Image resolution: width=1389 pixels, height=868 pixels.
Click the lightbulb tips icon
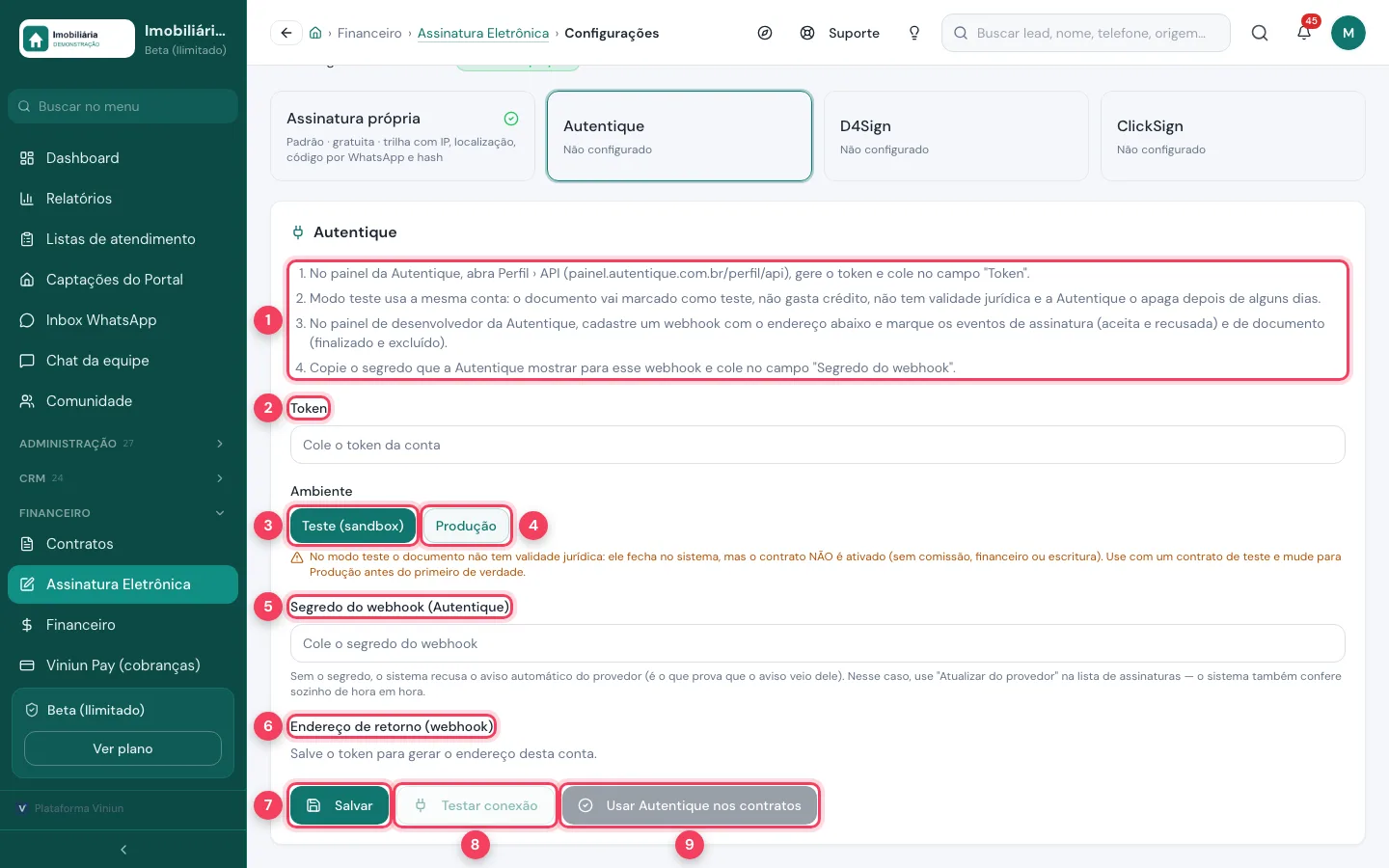(x=914, y=33)
